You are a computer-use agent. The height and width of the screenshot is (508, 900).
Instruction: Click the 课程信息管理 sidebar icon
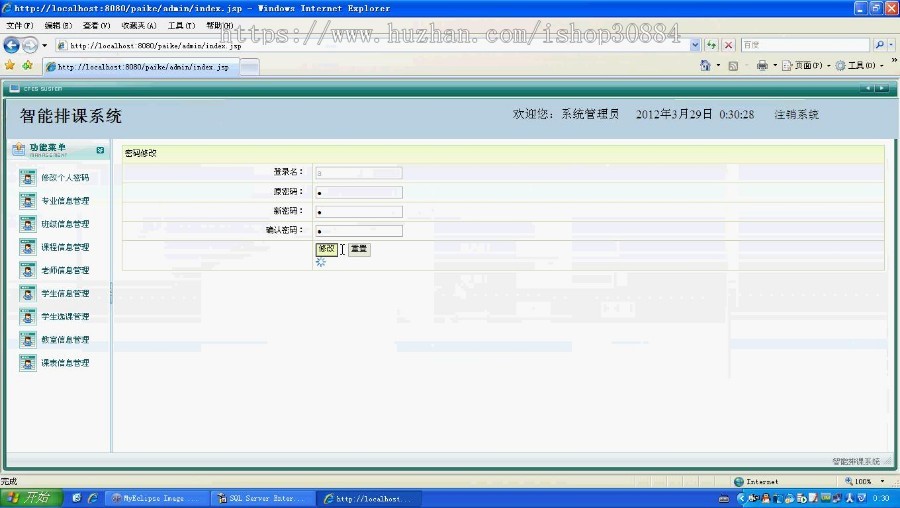[x=27, y=247]
